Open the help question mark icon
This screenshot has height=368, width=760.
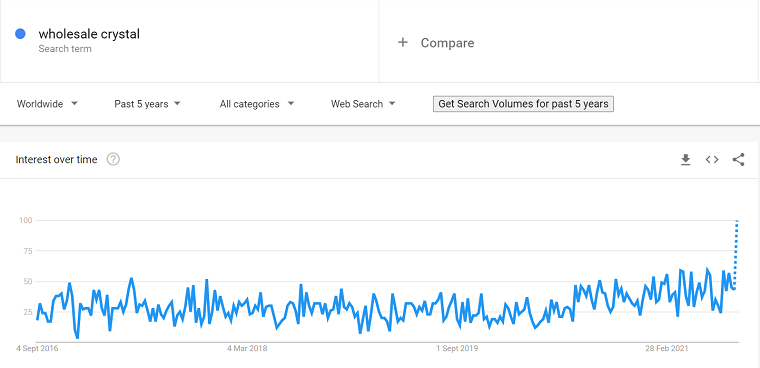113,159
